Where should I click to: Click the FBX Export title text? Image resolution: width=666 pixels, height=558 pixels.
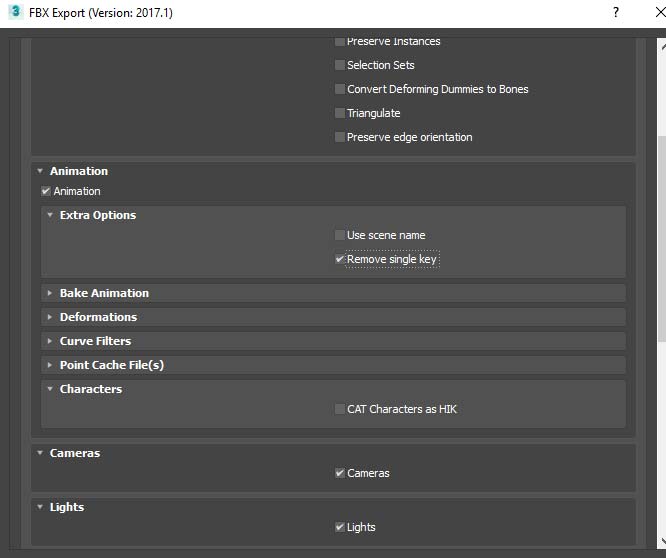pos(101,13)
